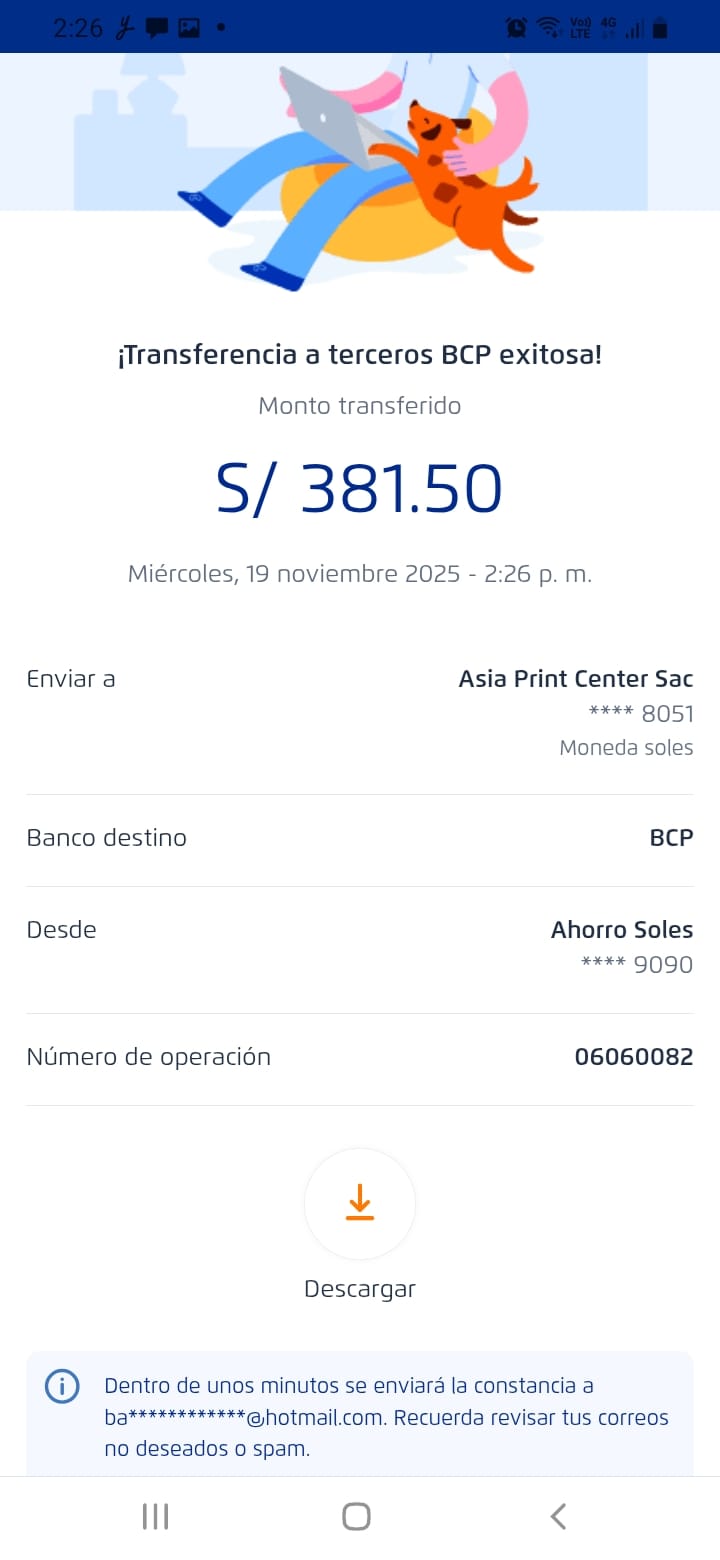Image resolution: width=720 pixels, height=1560 pixels.
Task: Tap the blue info circle icon
Action: pyautogui.click(x=62, y=1387)
